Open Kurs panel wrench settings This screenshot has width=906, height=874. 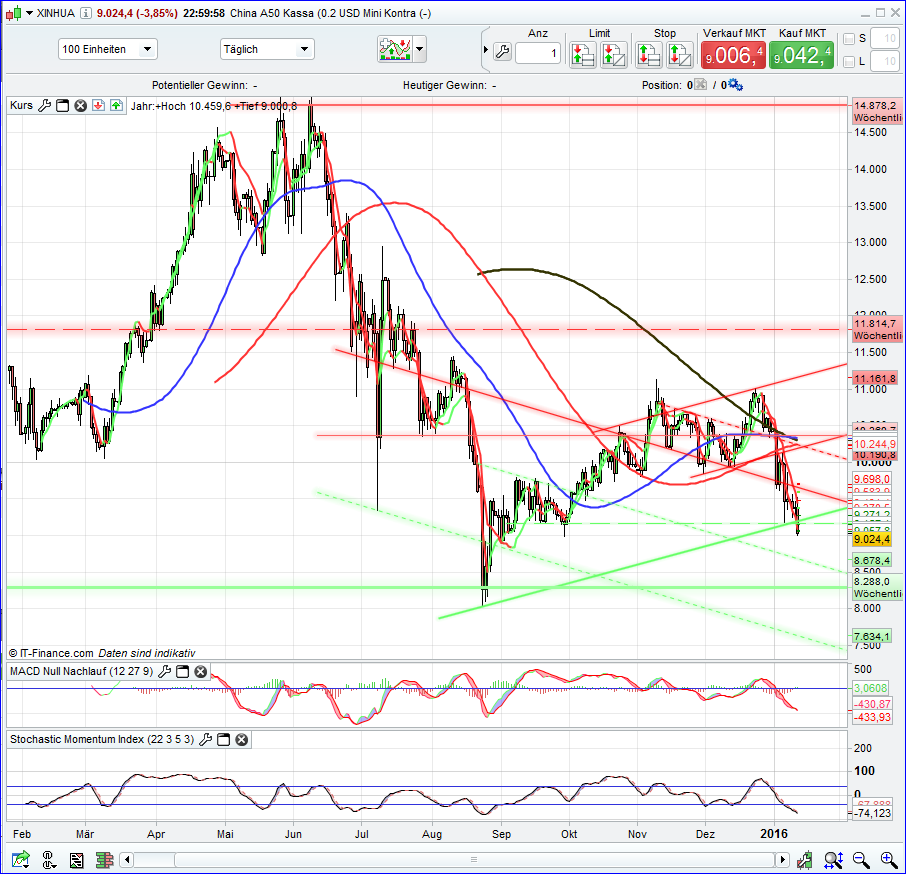pos(44,105)
